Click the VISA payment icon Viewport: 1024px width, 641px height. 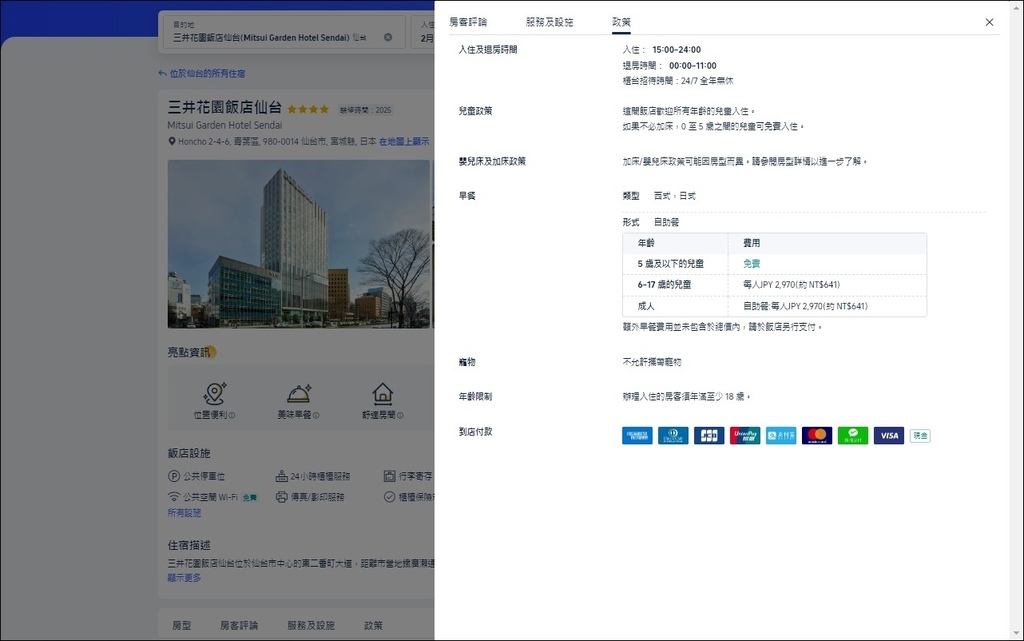coord(889,435)
